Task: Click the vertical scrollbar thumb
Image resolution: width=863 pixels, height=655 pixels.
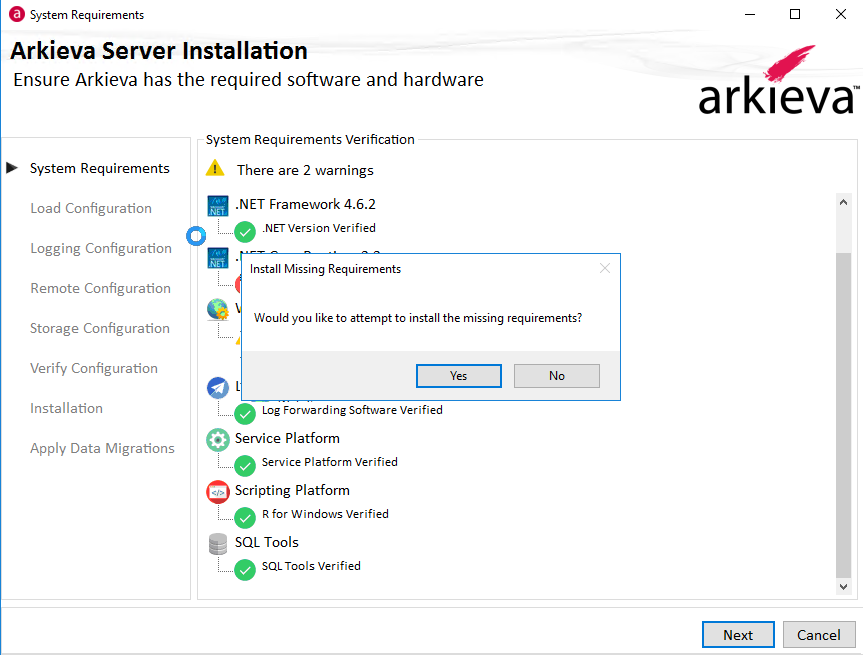Action: (843, 415)
